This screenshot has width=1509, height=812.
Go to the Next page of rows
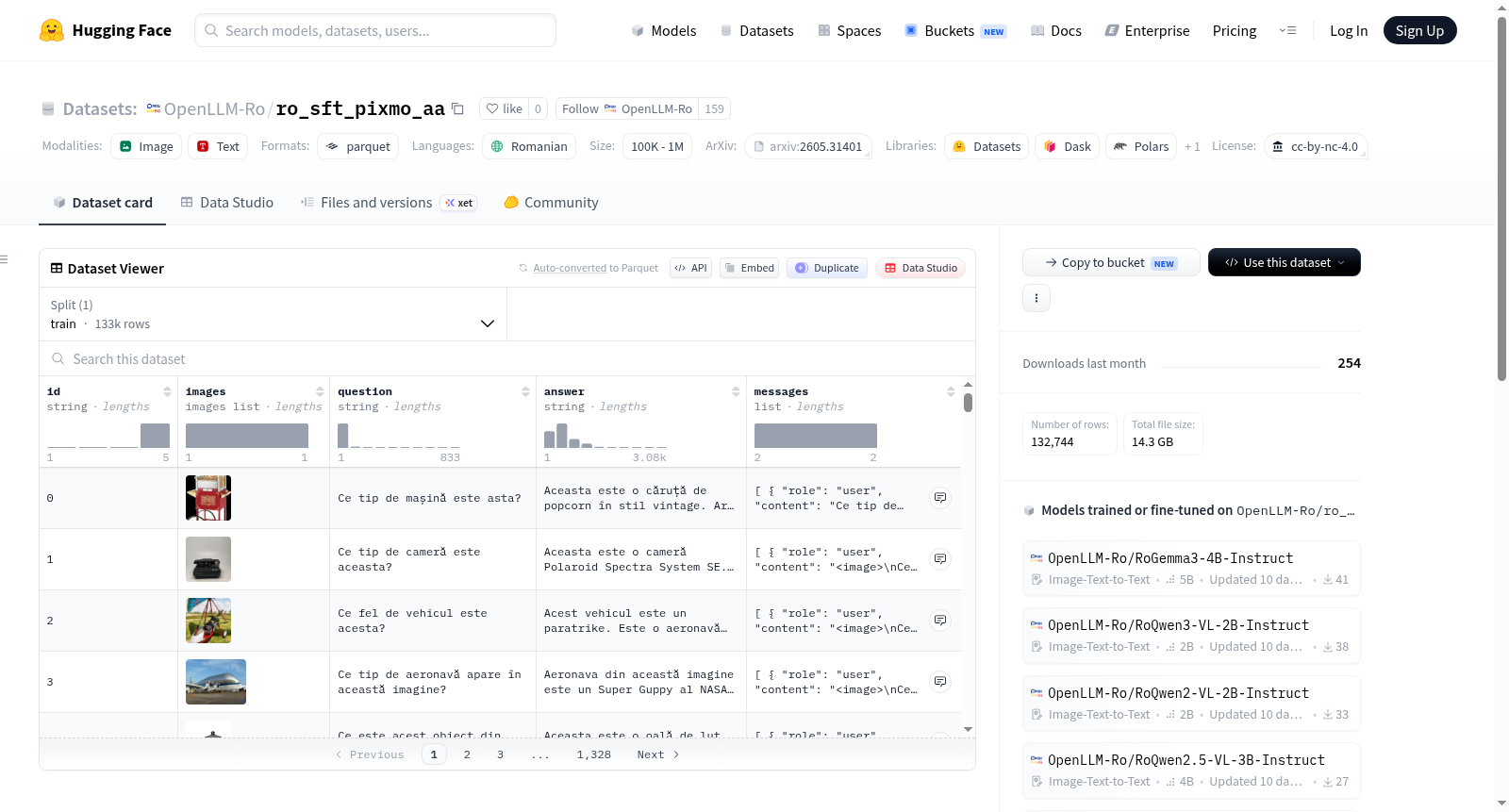pyautogui.click(x=658, y=754)
